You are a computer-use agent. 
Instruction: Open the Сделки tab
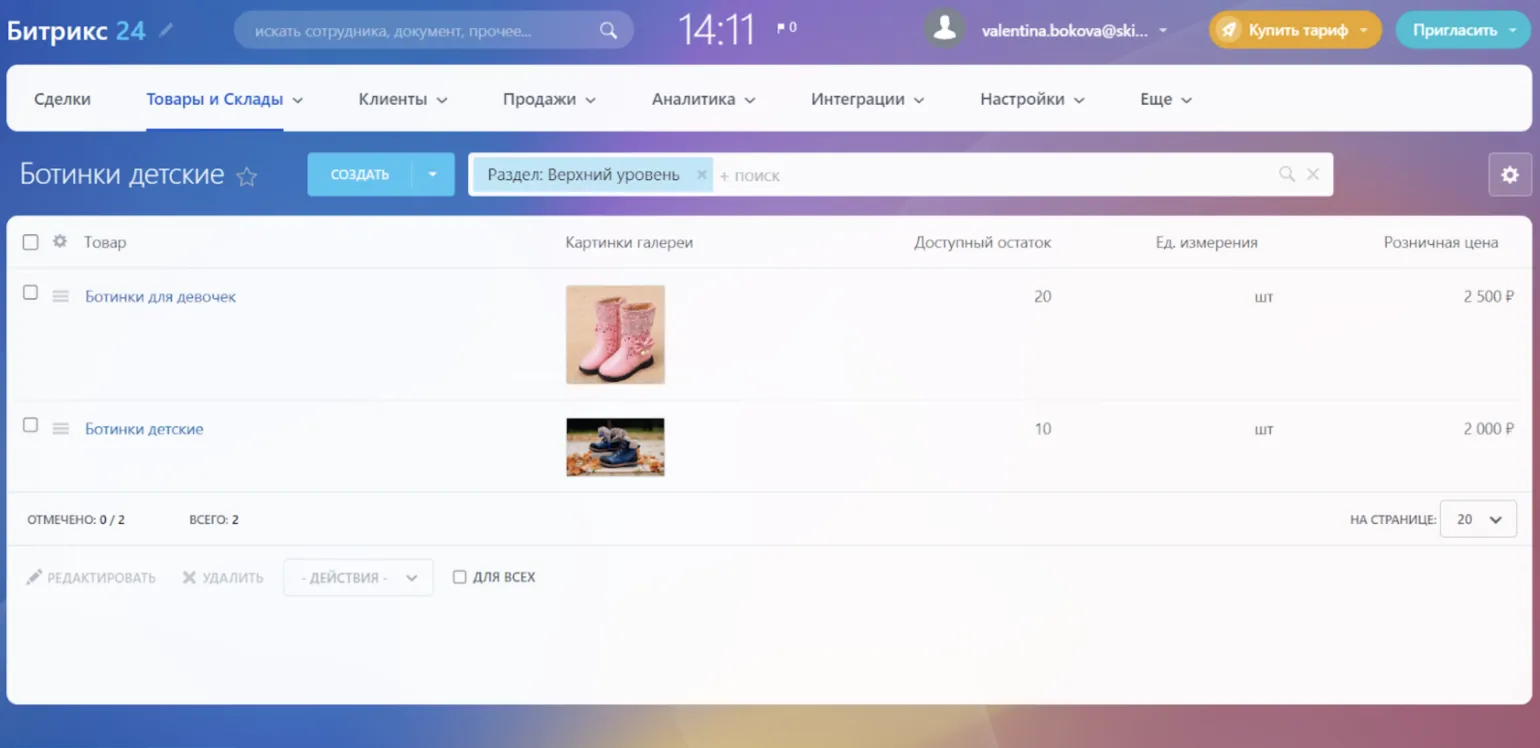coord(62,99)
